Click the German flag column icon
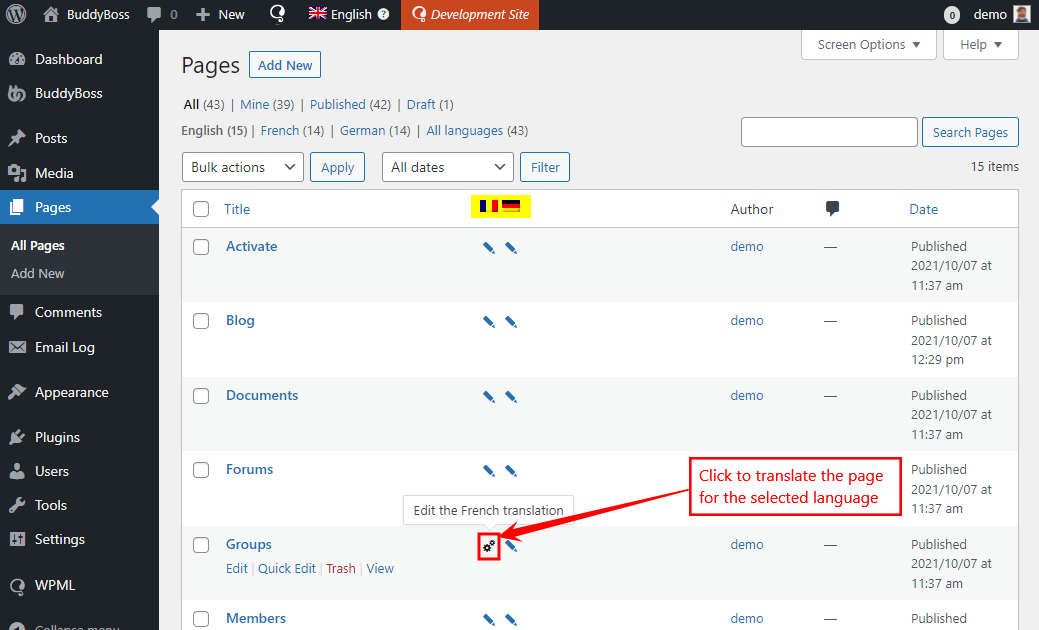 (x=511, y=207)
